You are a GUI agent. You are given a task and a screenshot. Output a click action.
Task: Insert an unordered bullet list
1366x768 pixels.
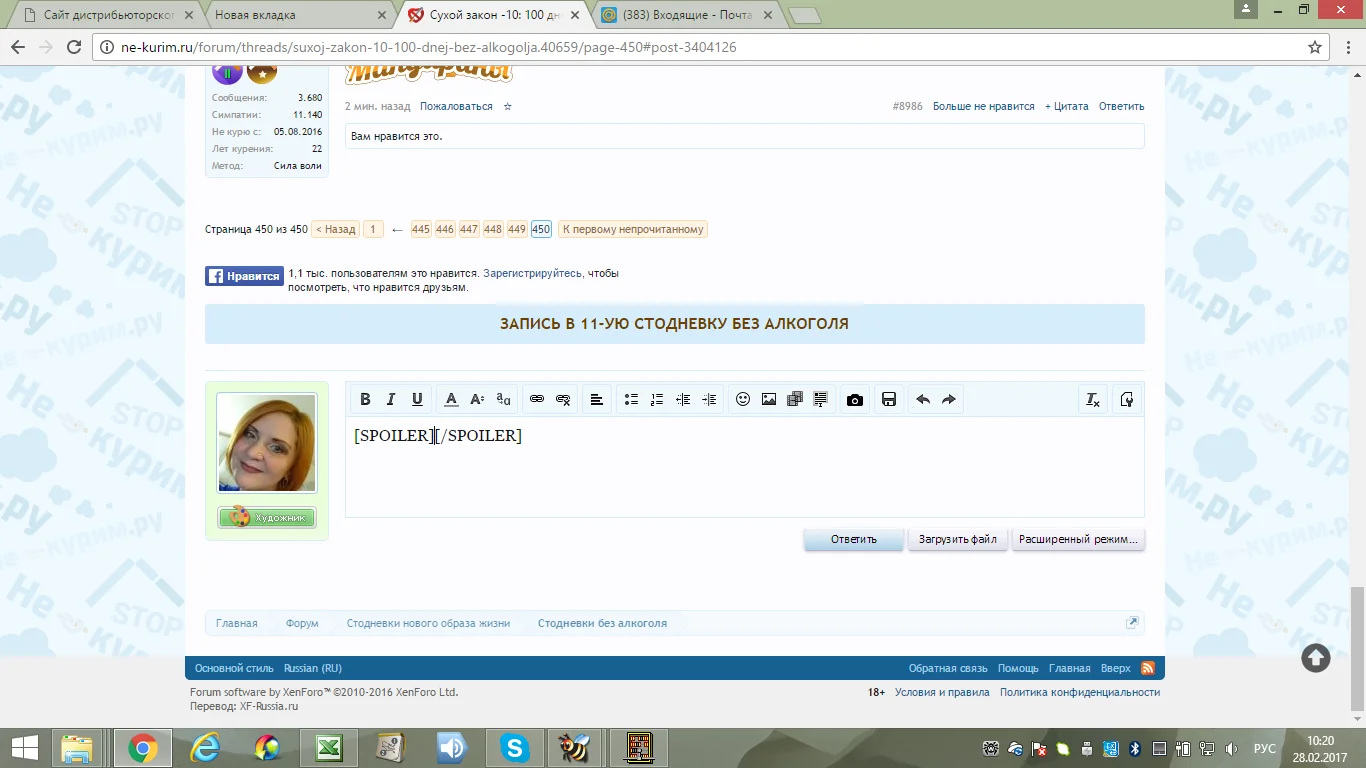(x=631, y=399)
